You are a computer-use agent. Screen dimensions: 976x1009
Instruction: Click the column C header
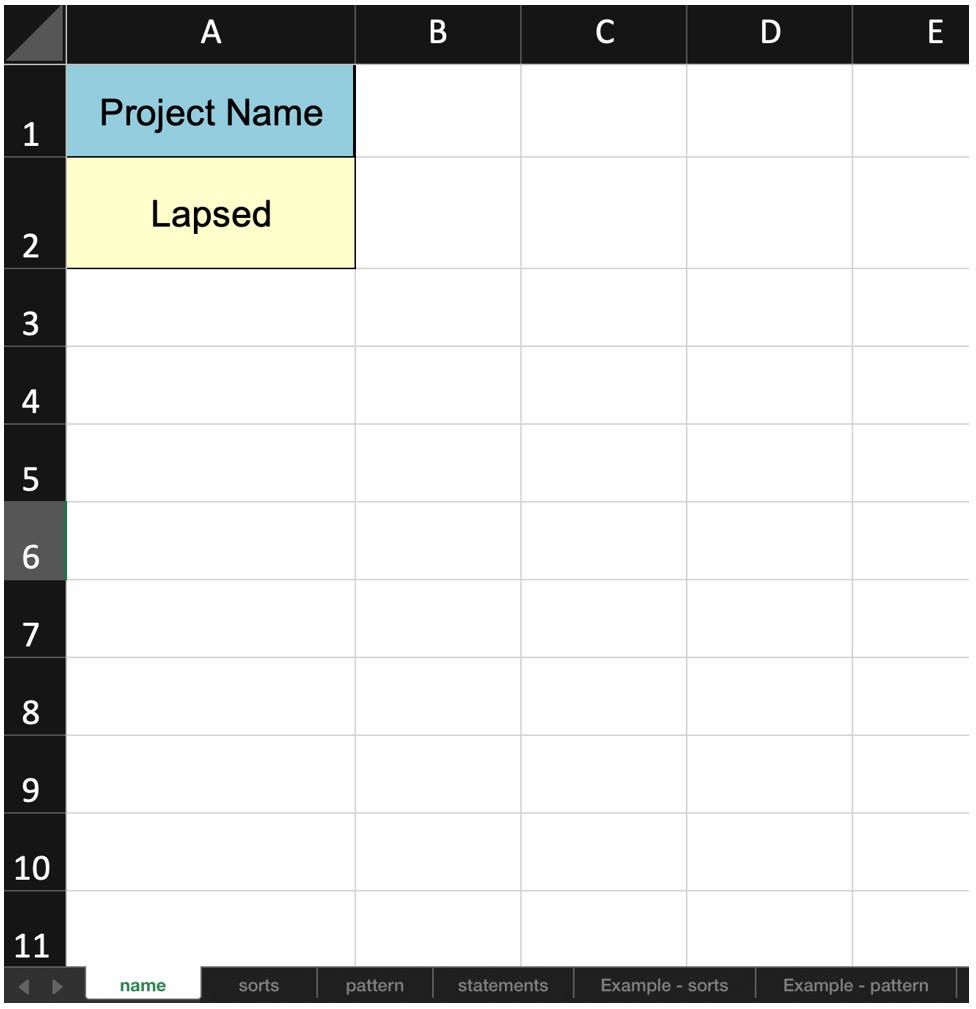coord(604,33)
